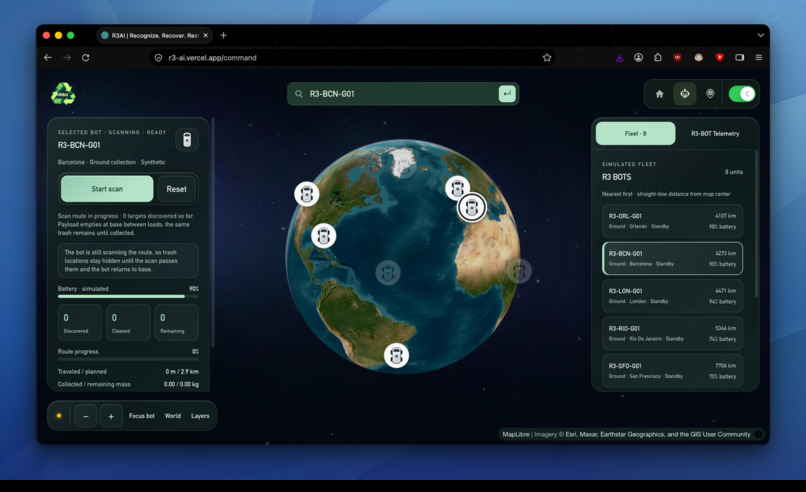The width and height of the screenshot is (806, 492).
Task: Select the bot marker near Florida
Action: tap(324, 236)
